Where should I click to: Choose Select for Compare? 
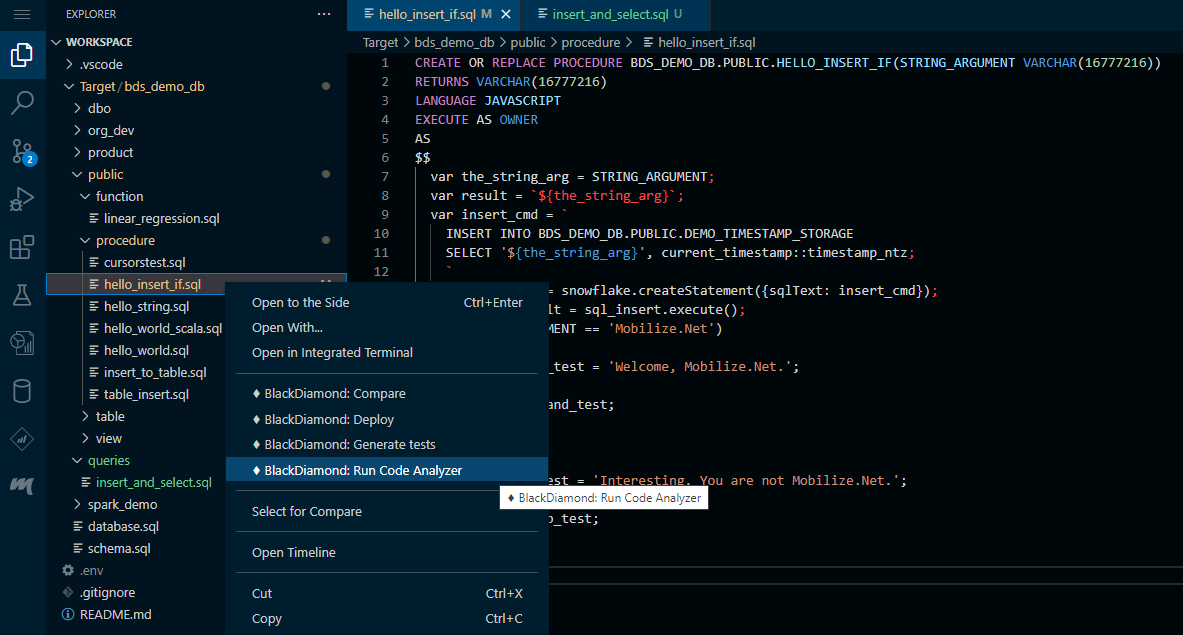pos(387,511)
